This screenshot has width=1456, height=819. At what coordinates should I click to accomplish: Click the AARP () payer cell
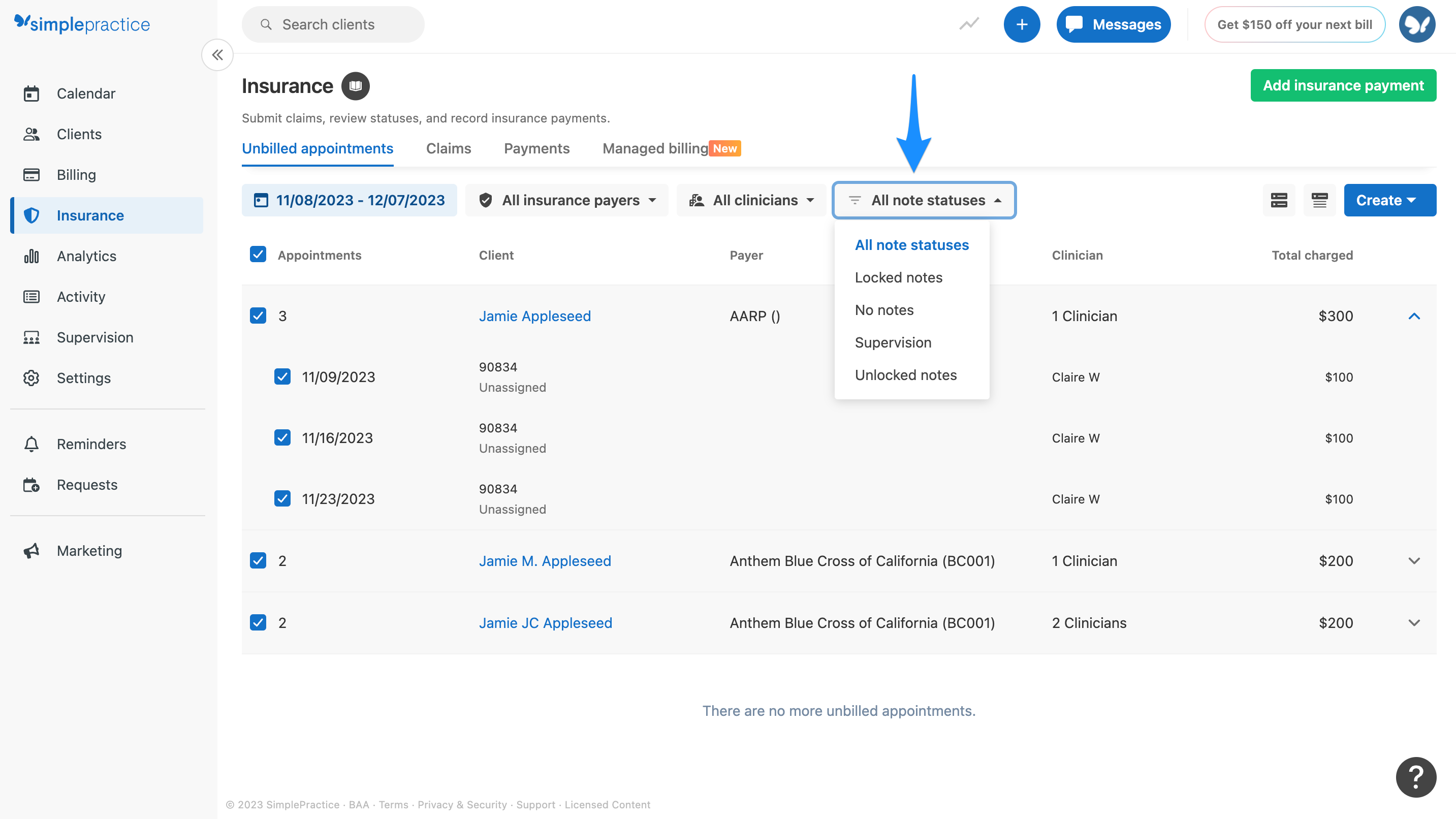pyautogui.click(x=755, y=316)
